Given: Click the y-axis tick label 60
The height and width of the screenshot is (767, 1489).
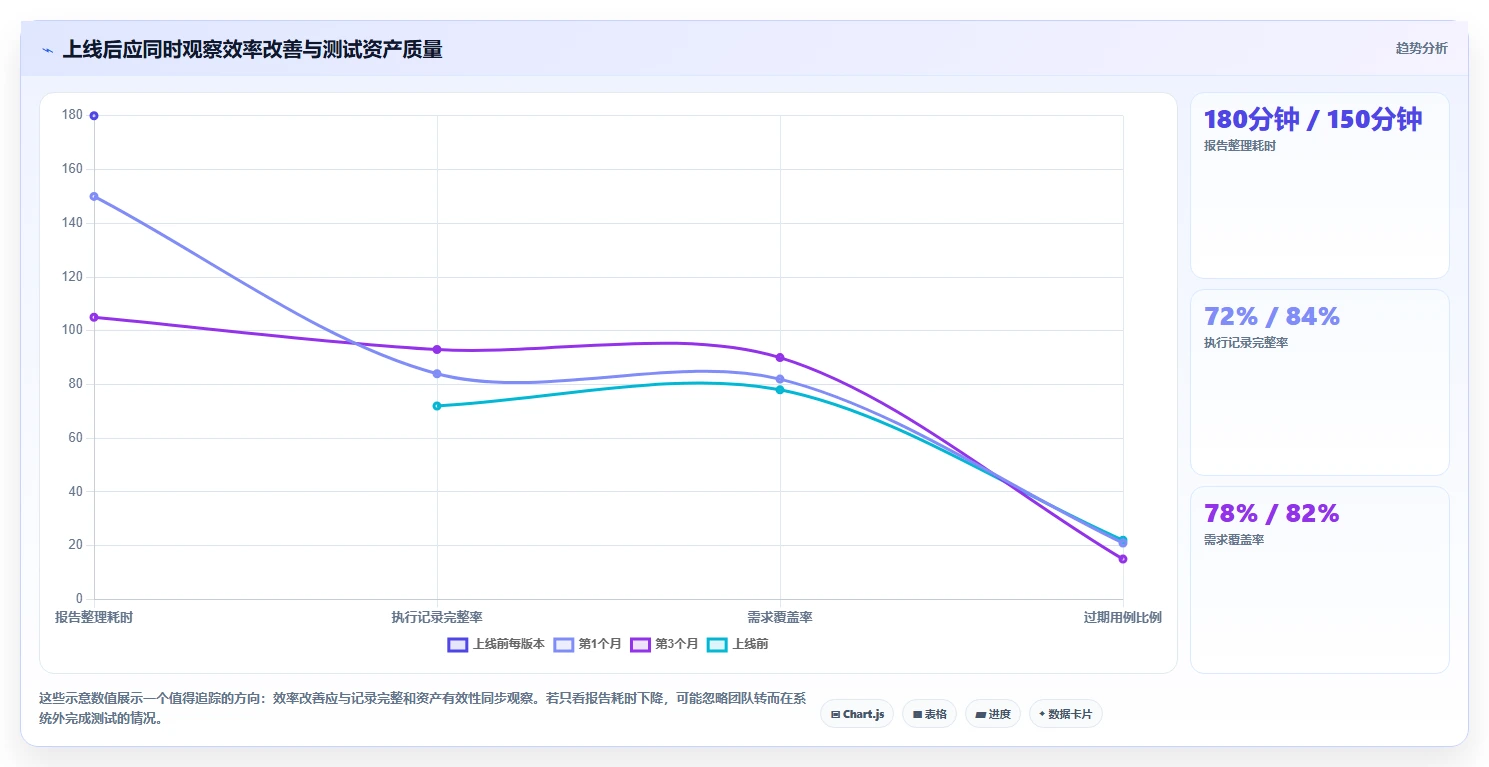Looking at the screenshot, I should pyautogui.click(x=75, y=438).
